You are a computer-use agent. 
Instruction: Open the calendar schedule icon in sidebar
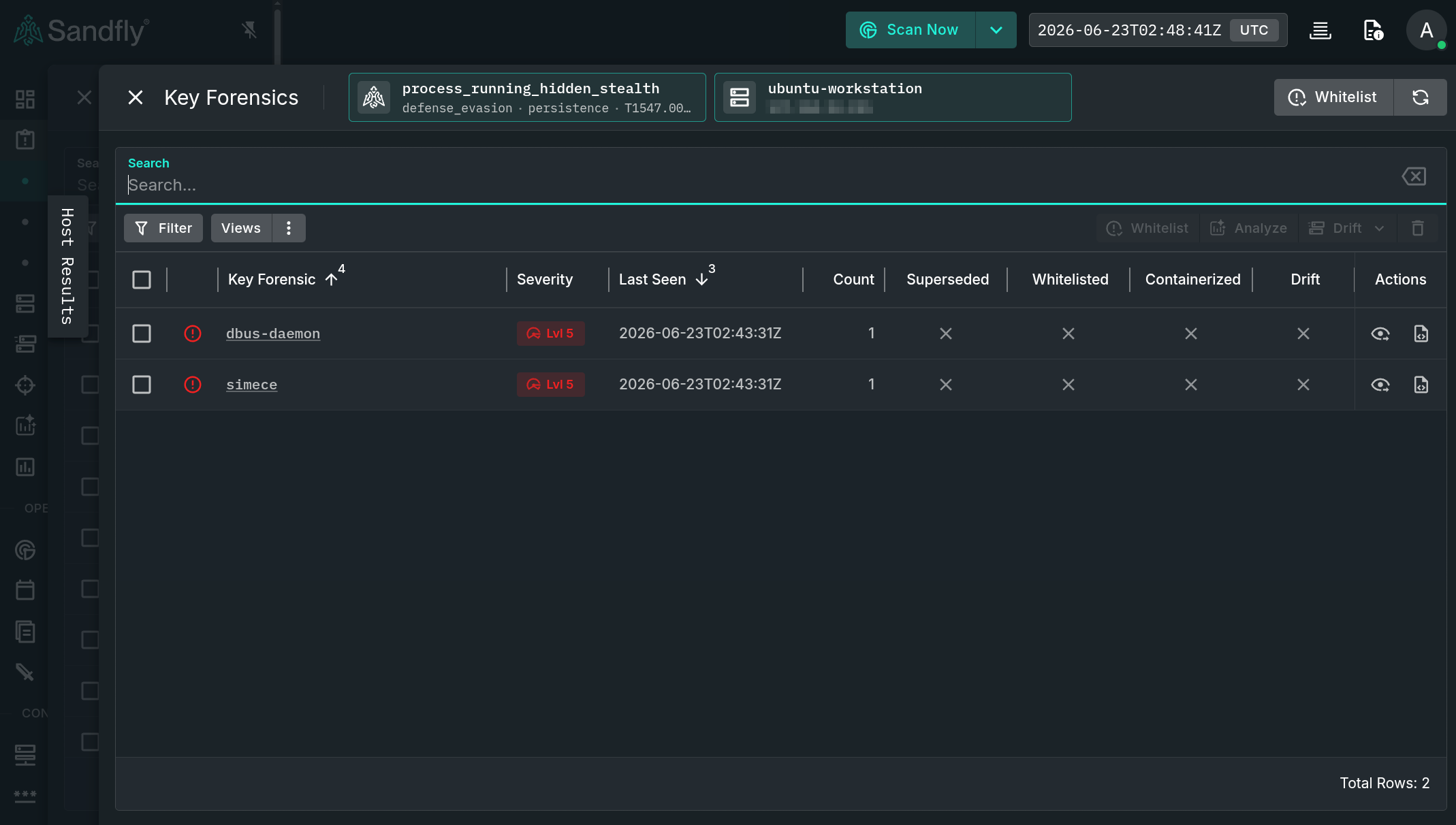25,589
